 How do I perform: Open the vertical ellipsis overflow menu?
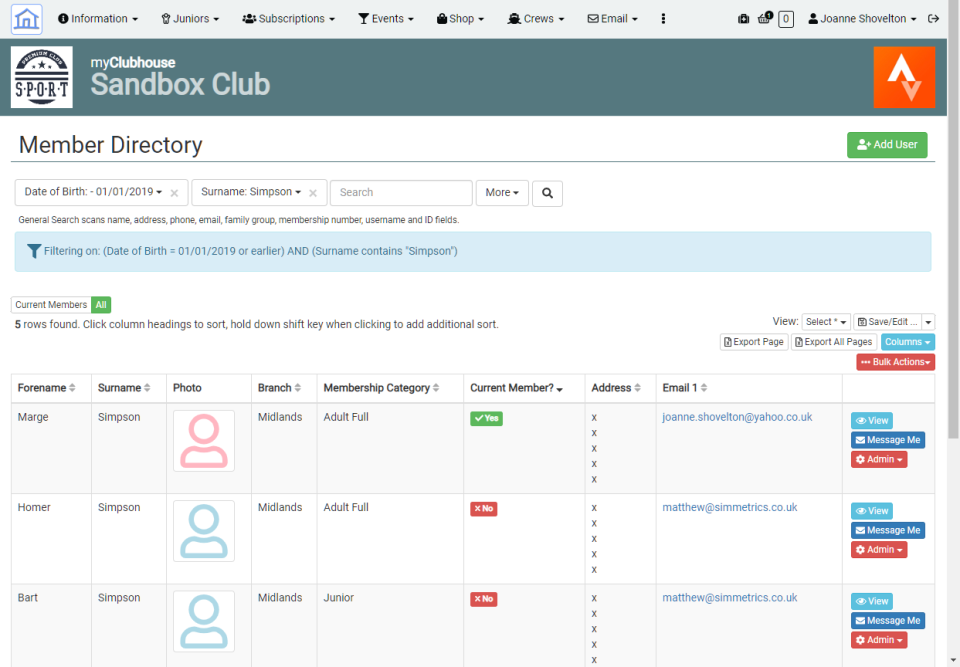point(663,18)
